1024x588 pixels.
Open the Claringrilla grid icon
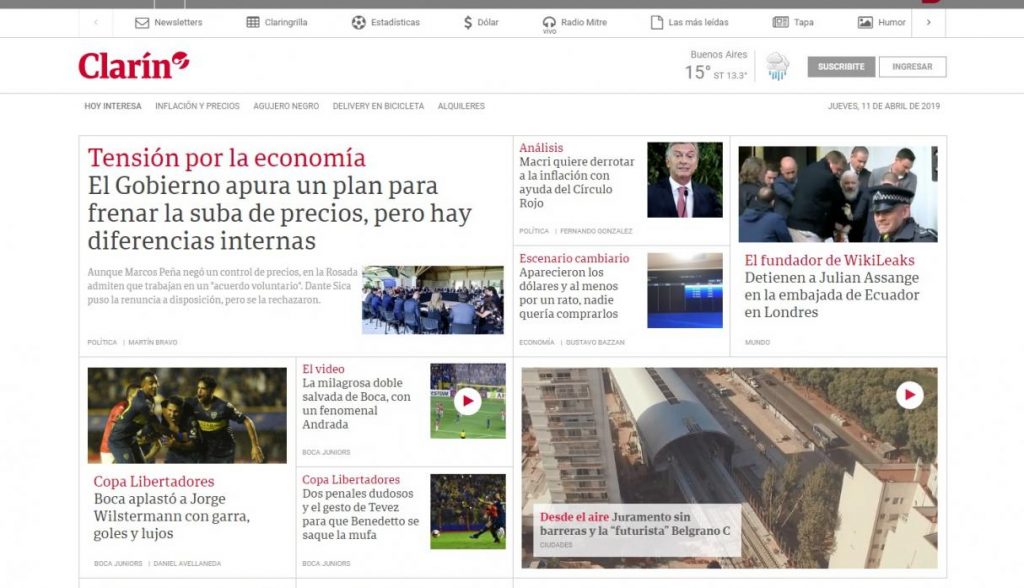coord(253,22)
